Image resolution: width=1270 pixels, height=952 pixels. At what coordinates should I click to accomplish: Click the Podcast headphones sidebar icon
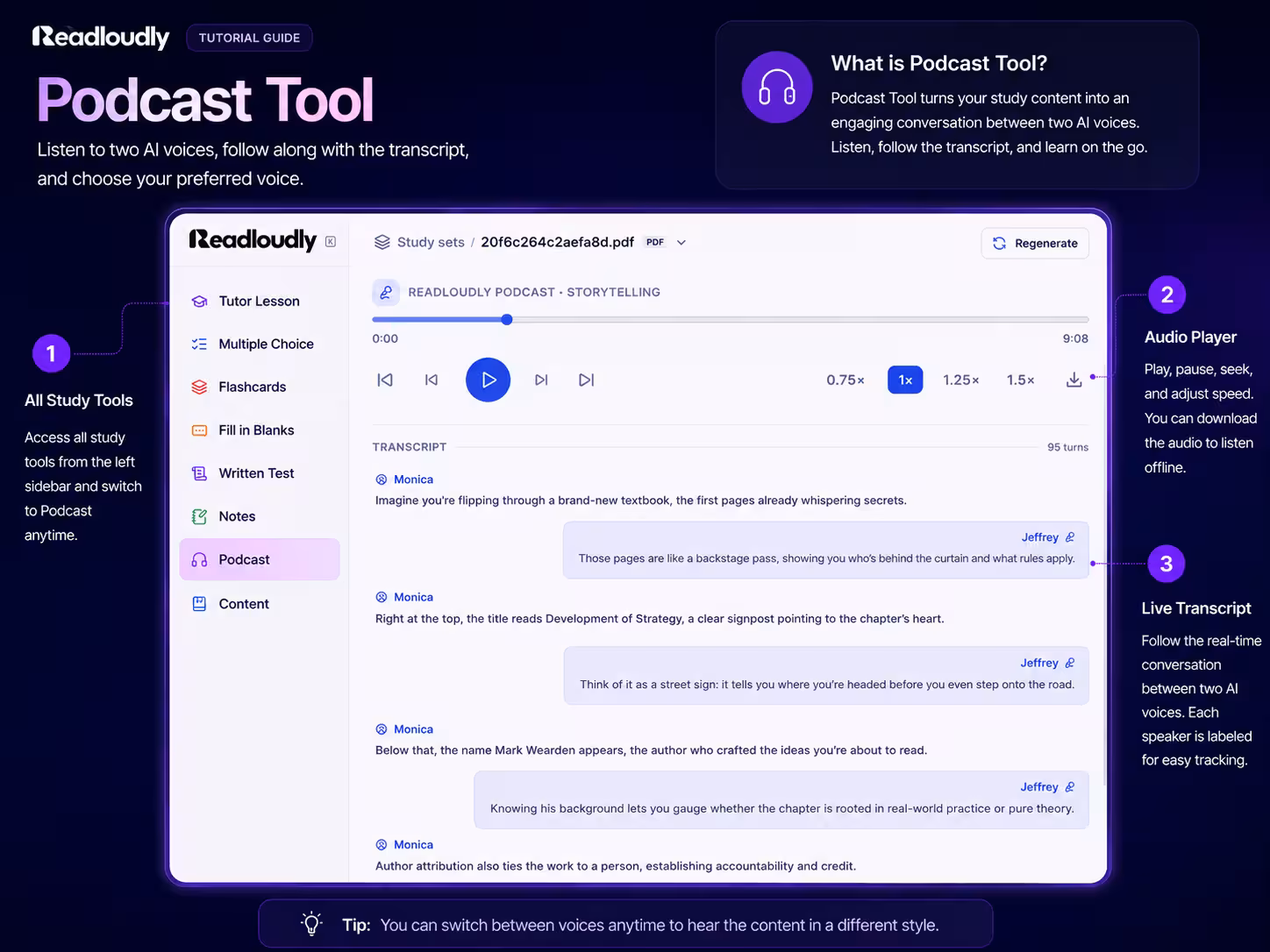coord(199,559)
